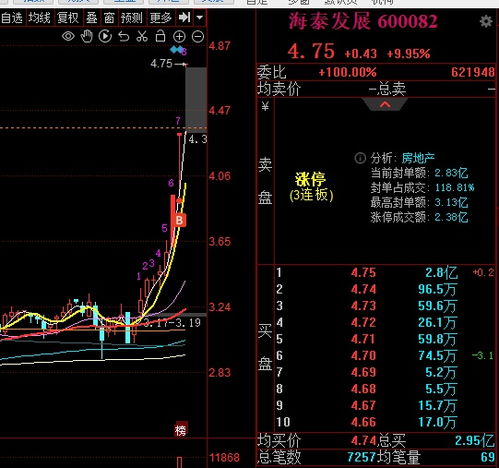Select buy level 3 at price 4.73

(385, 306)
